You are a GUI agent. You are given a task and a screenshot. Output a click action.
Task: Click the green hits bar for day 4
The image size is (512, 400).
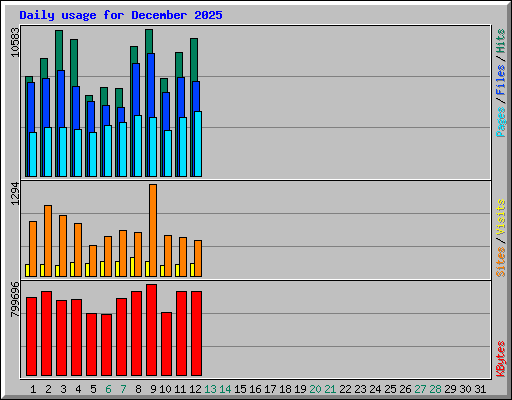click(74, 63)
